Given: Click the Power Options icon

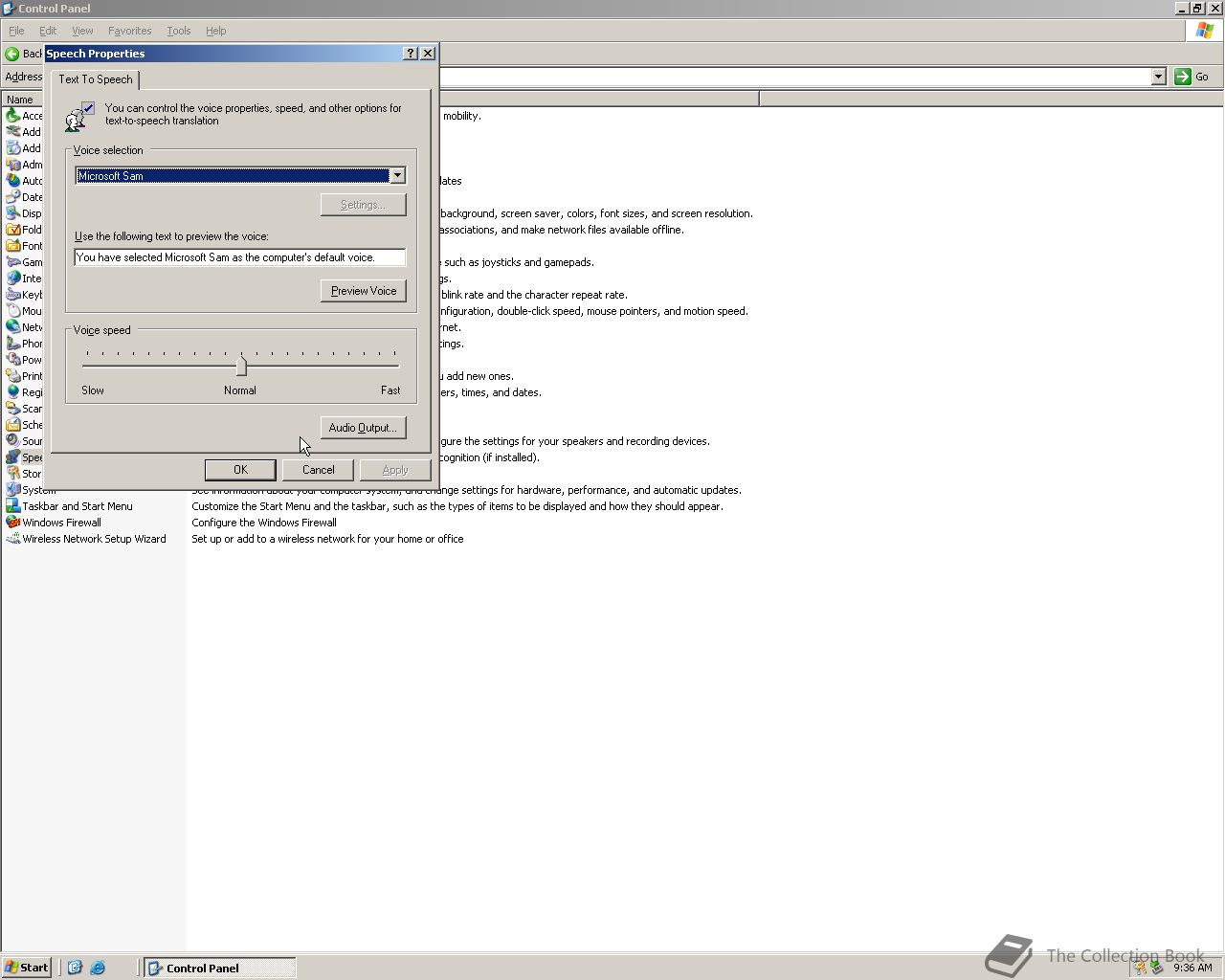Looking at the screenshot, I should pyautogui.click(x=13, y=360).
